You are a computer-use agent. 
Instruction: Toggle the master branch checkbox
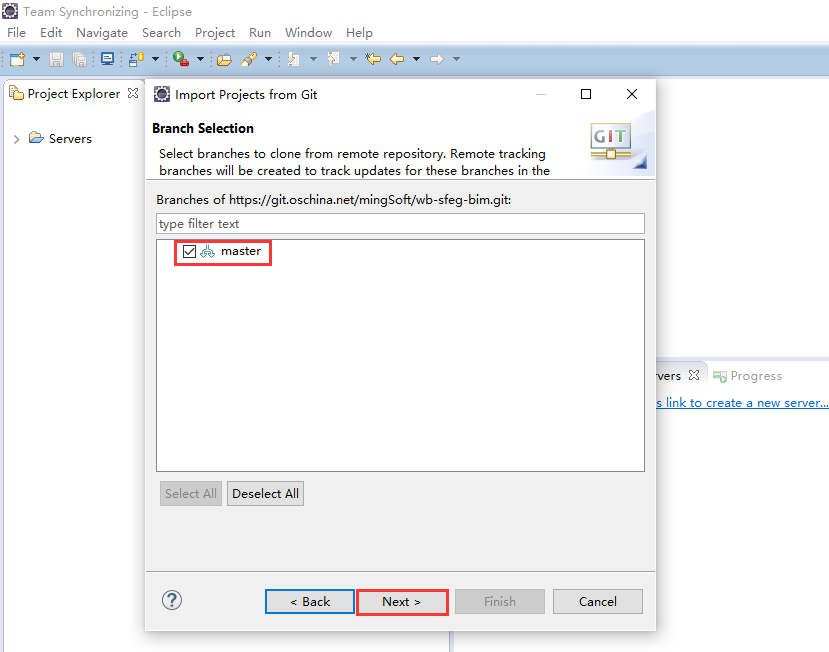(x=189, y=251)
